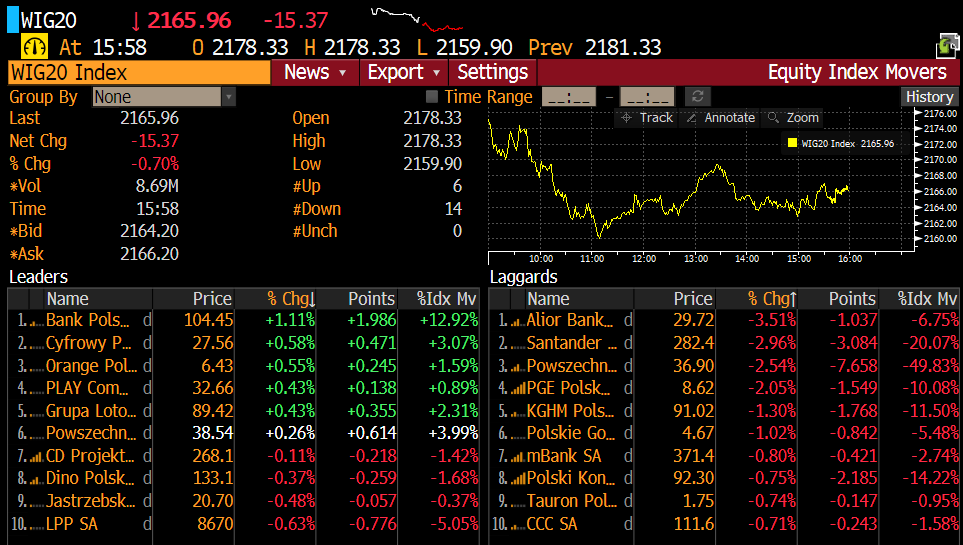
Task: Set the time range end field
Action: (647, 96)
